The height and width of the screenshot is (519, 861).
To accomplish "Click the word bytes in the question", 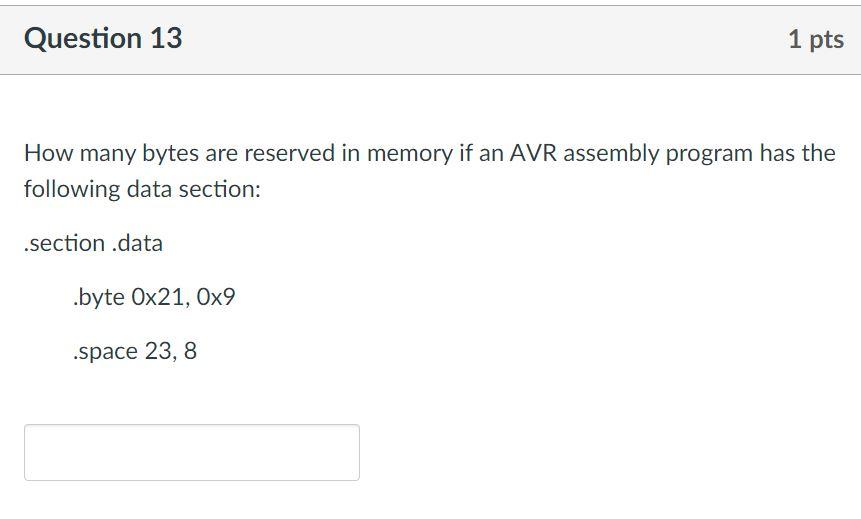I will coord(171,154).
